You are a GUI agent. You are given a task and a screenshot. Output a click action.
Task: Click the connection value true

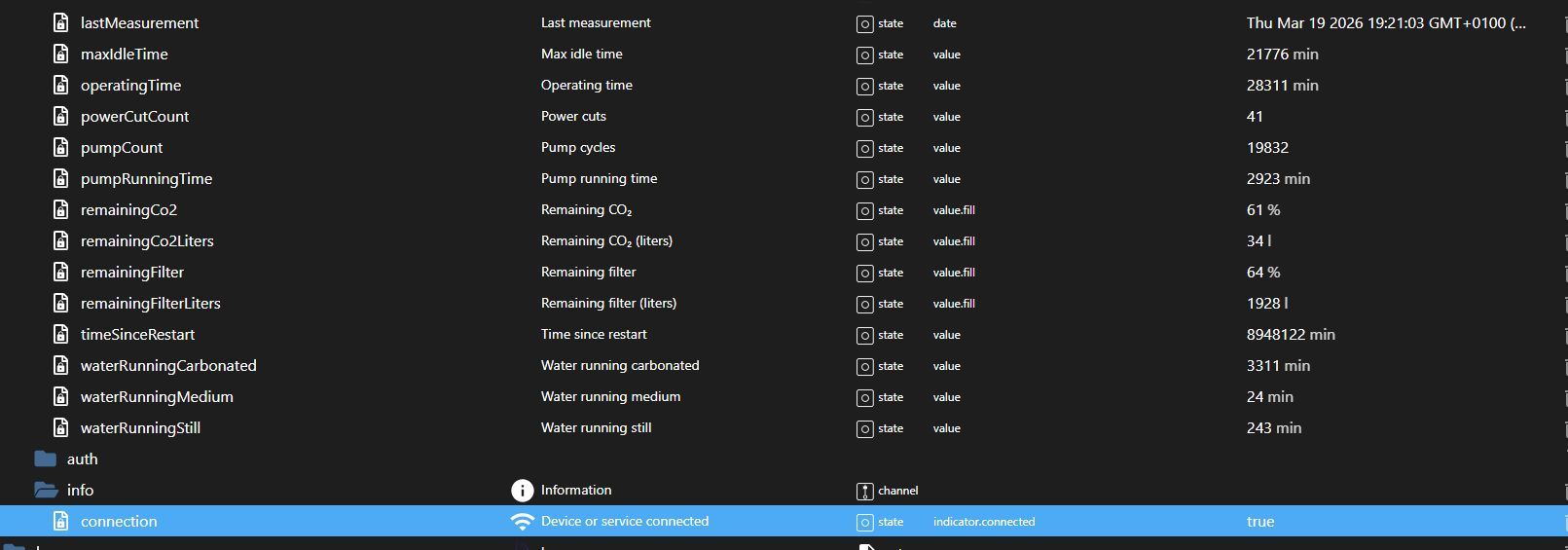(1259, 522)
